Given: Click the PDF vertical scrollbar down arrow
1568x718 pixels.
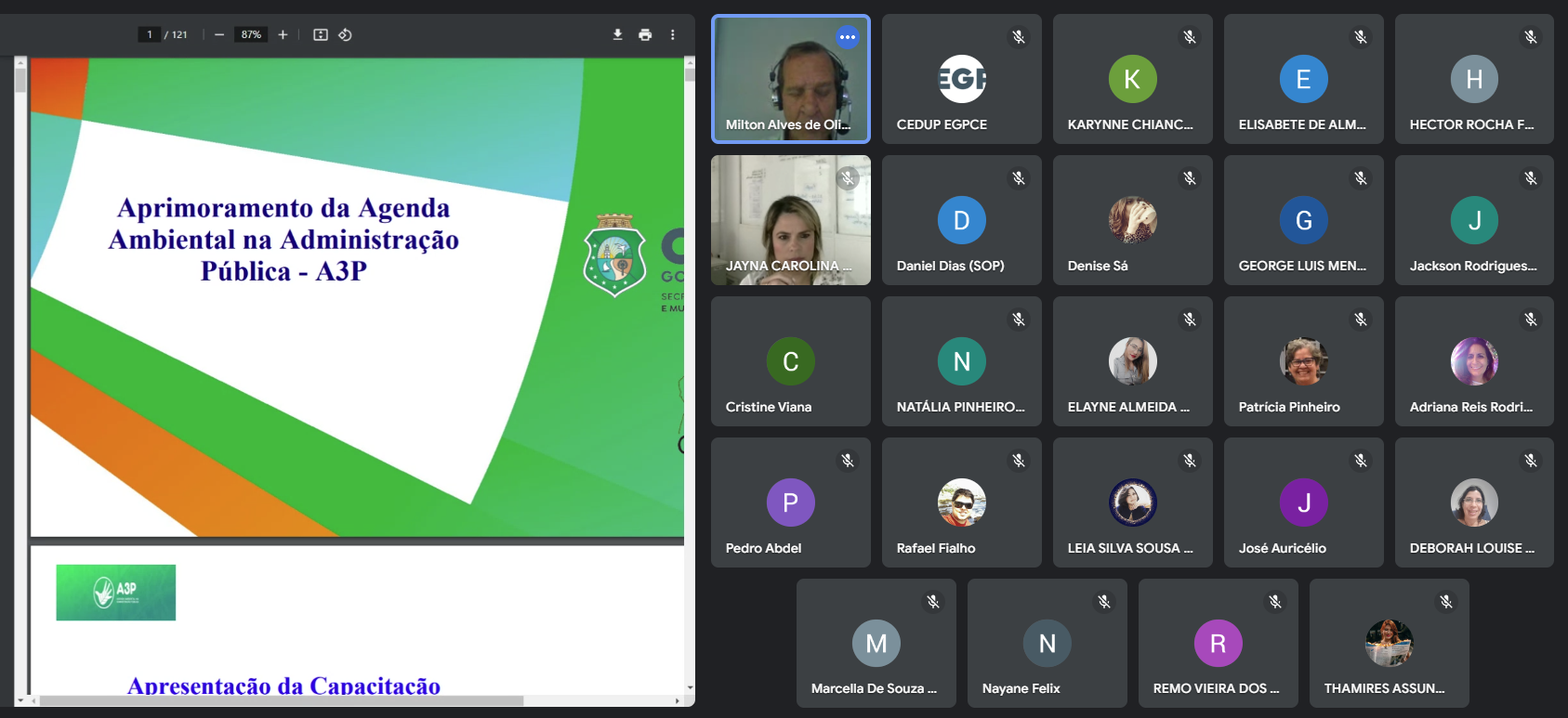Looking at the screenshot, I should (x=690, y=688).
